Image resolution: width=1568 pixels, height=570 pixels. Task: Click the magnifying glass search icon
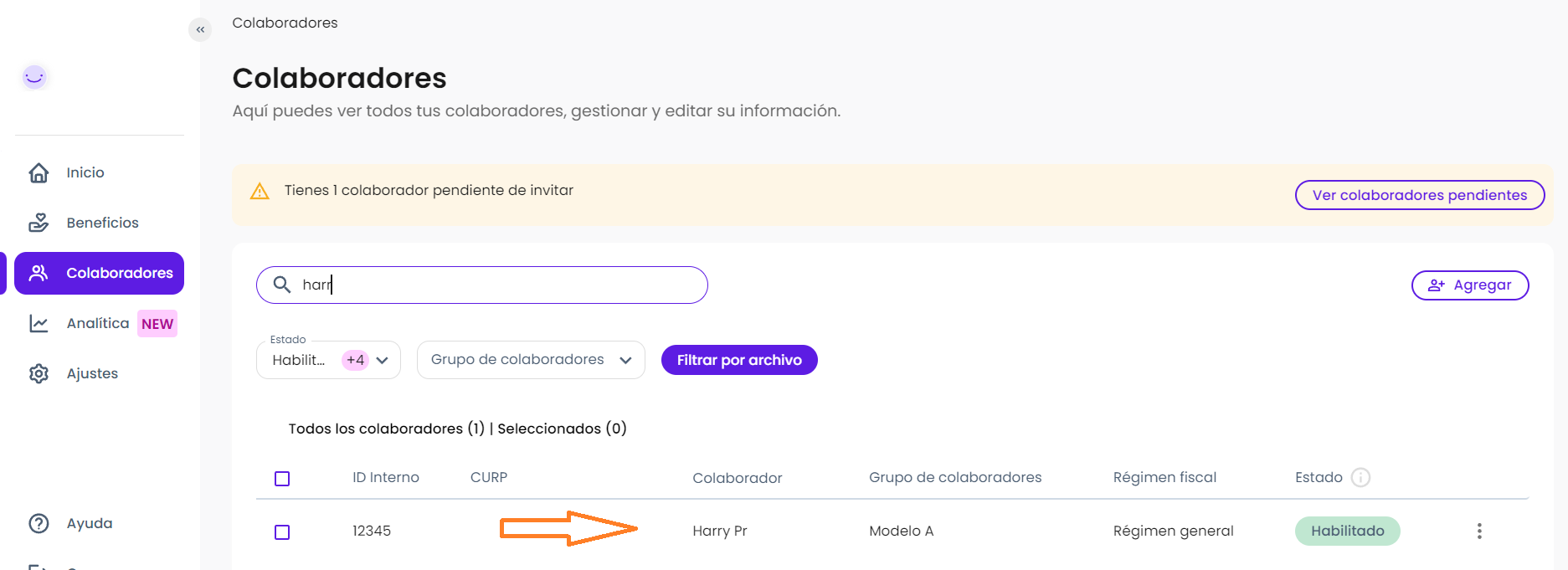[x=282, y=285]
